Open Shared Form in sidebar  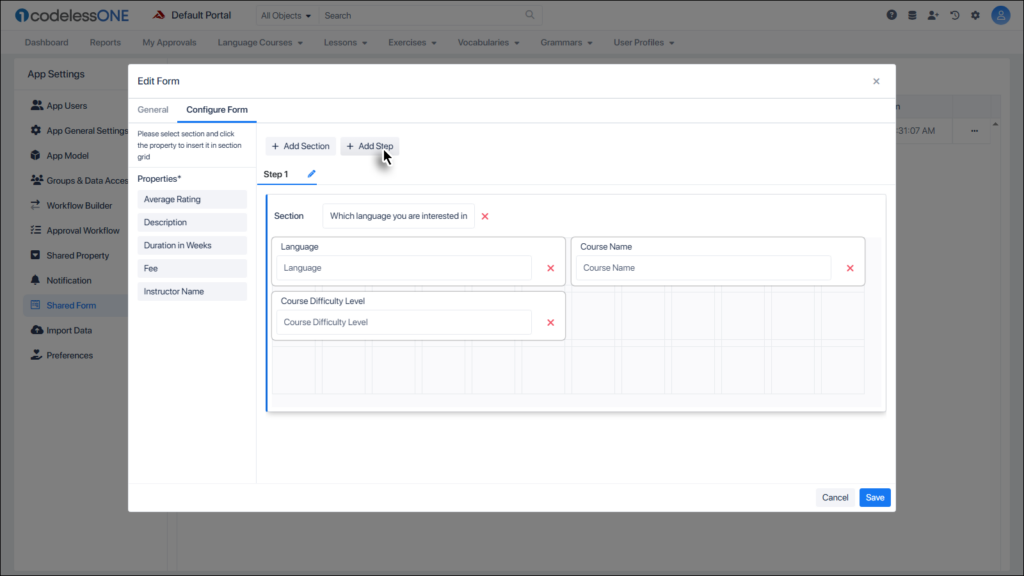[71, 305]
